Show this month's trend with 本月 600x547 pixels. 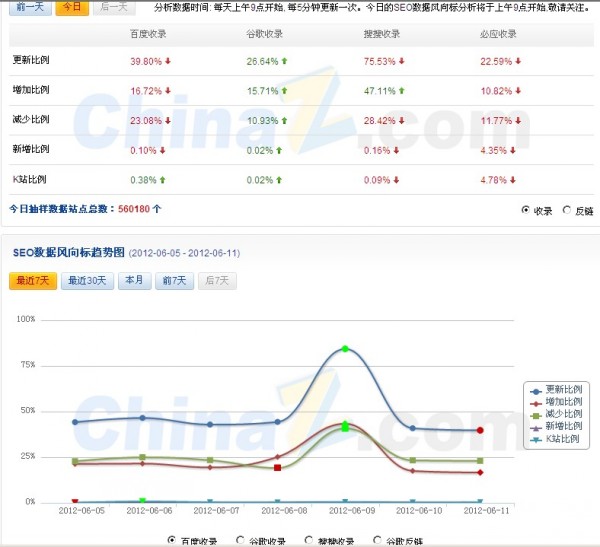pos(135,281)
